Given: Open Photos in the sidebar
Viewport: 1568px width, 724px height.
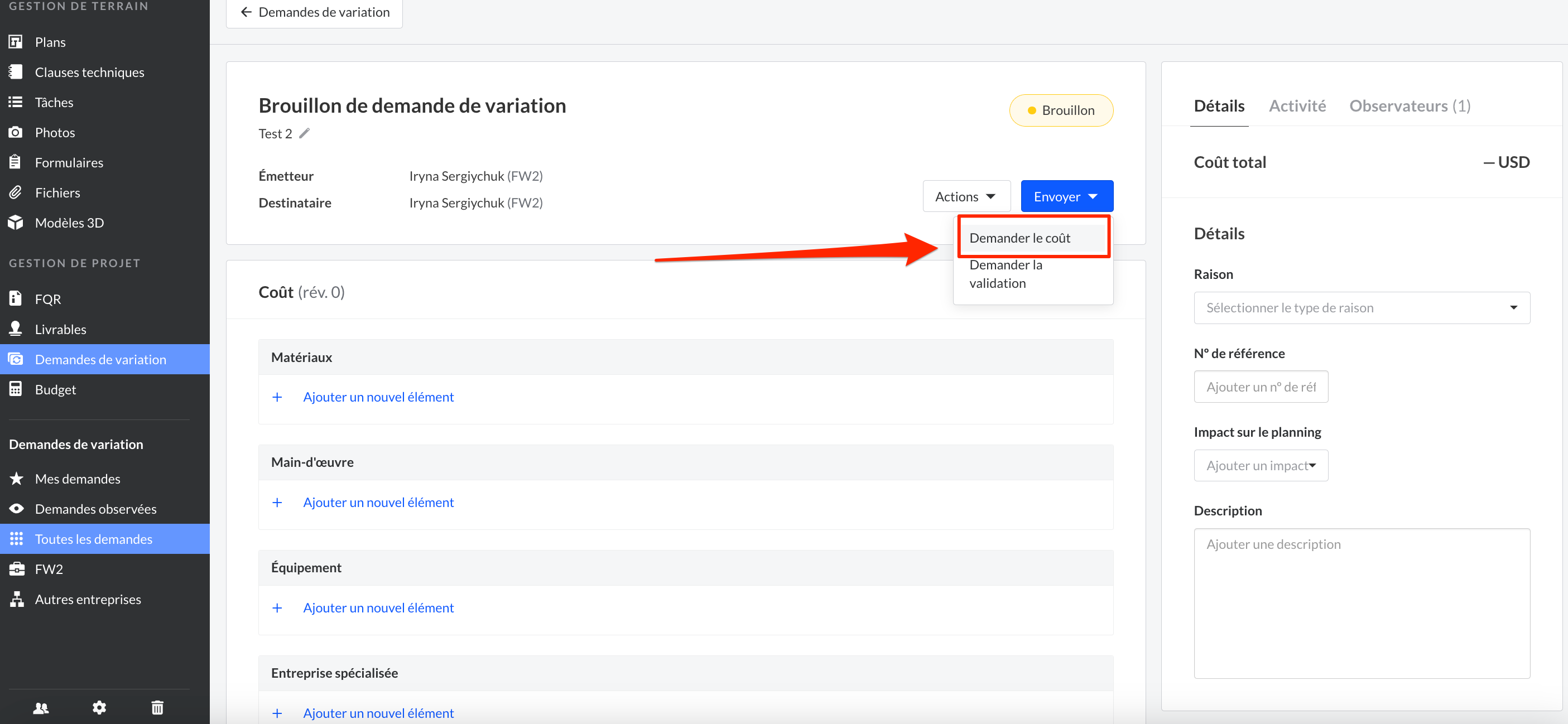Looking at the screenshot, I should click(55, 132).
